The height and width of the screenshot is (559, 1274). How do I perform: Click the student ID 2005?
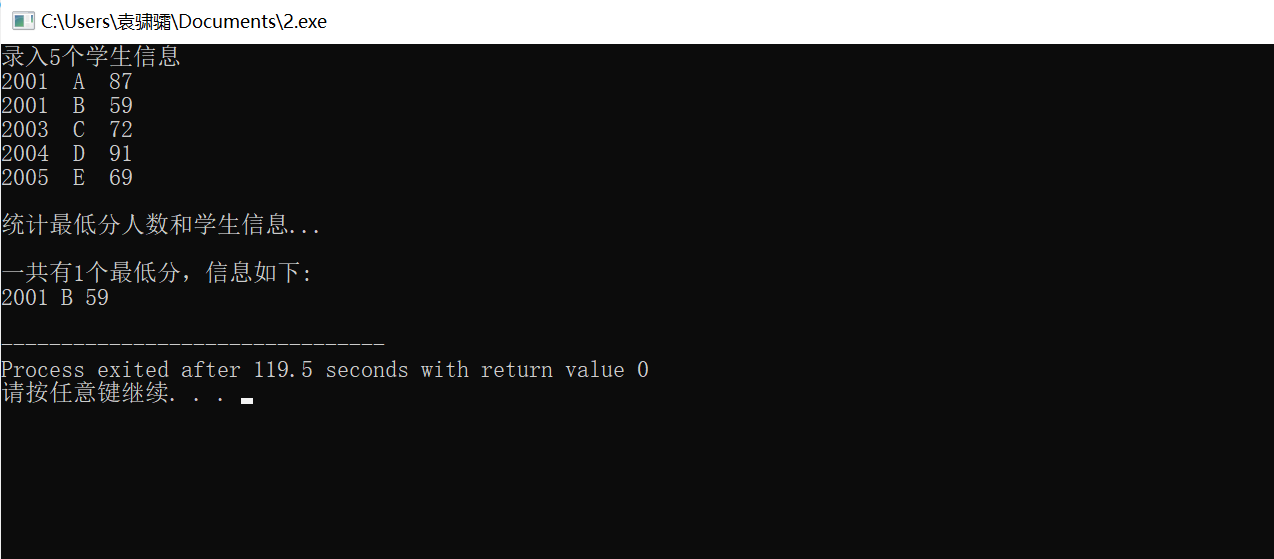[25, 178]
